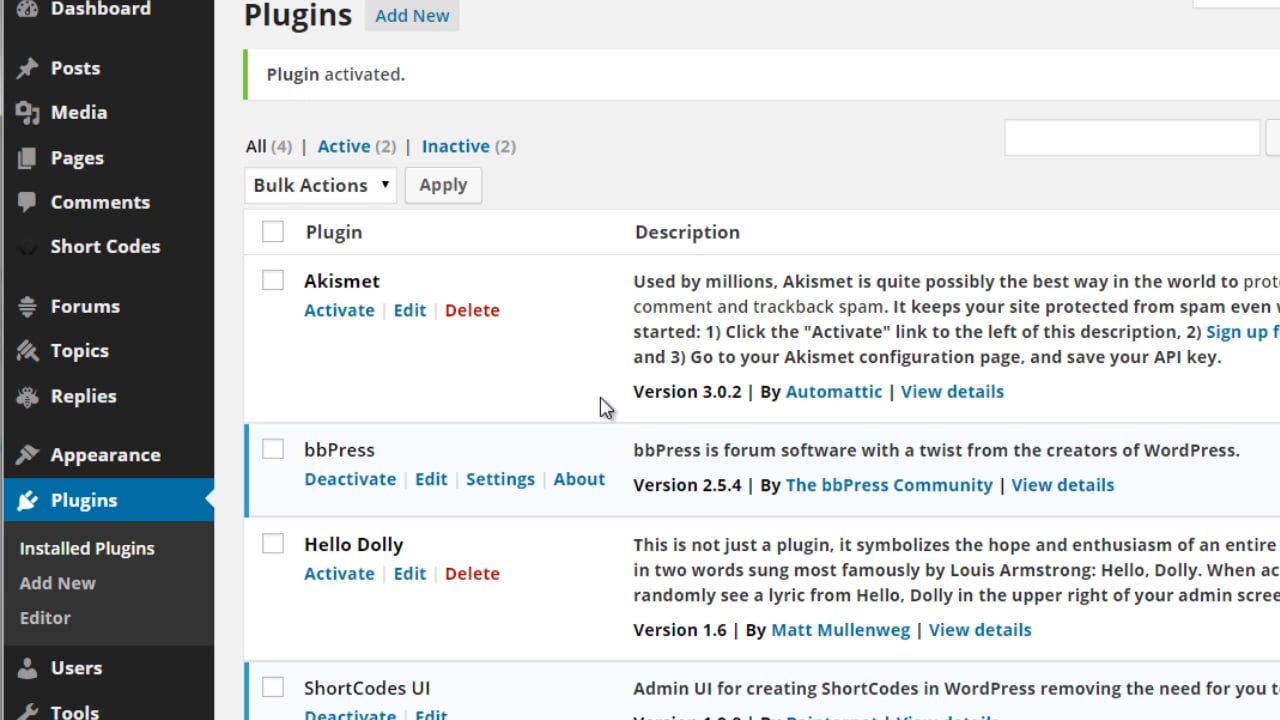Image resolution: width=1280 pixels, height=720 pixels.
Task: Open the Dashboard using its gauge icon
Action: [x=26, y=8]
